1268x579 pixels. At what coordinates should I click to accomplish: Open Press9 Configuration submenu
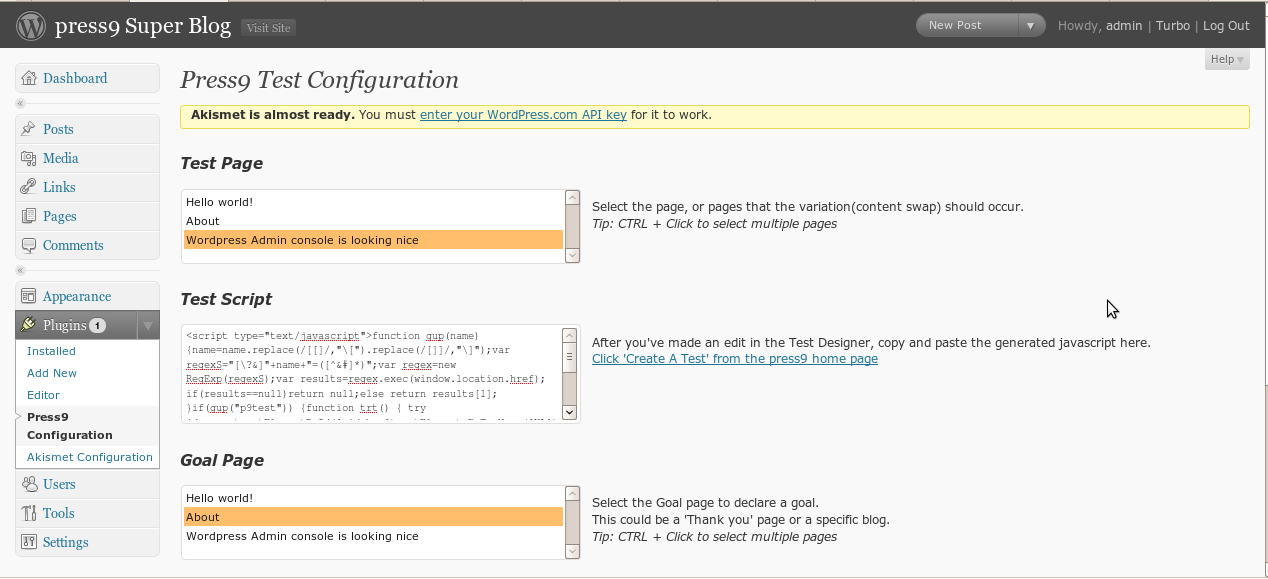[69, 426]
